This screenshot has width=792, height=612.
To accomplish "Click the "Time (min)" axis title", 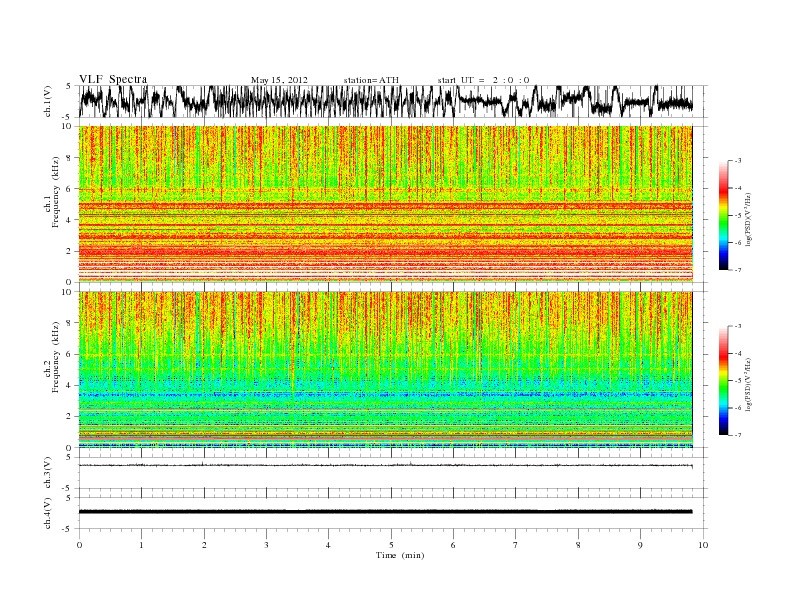I will pyautogui.click(x=400, y=555).
